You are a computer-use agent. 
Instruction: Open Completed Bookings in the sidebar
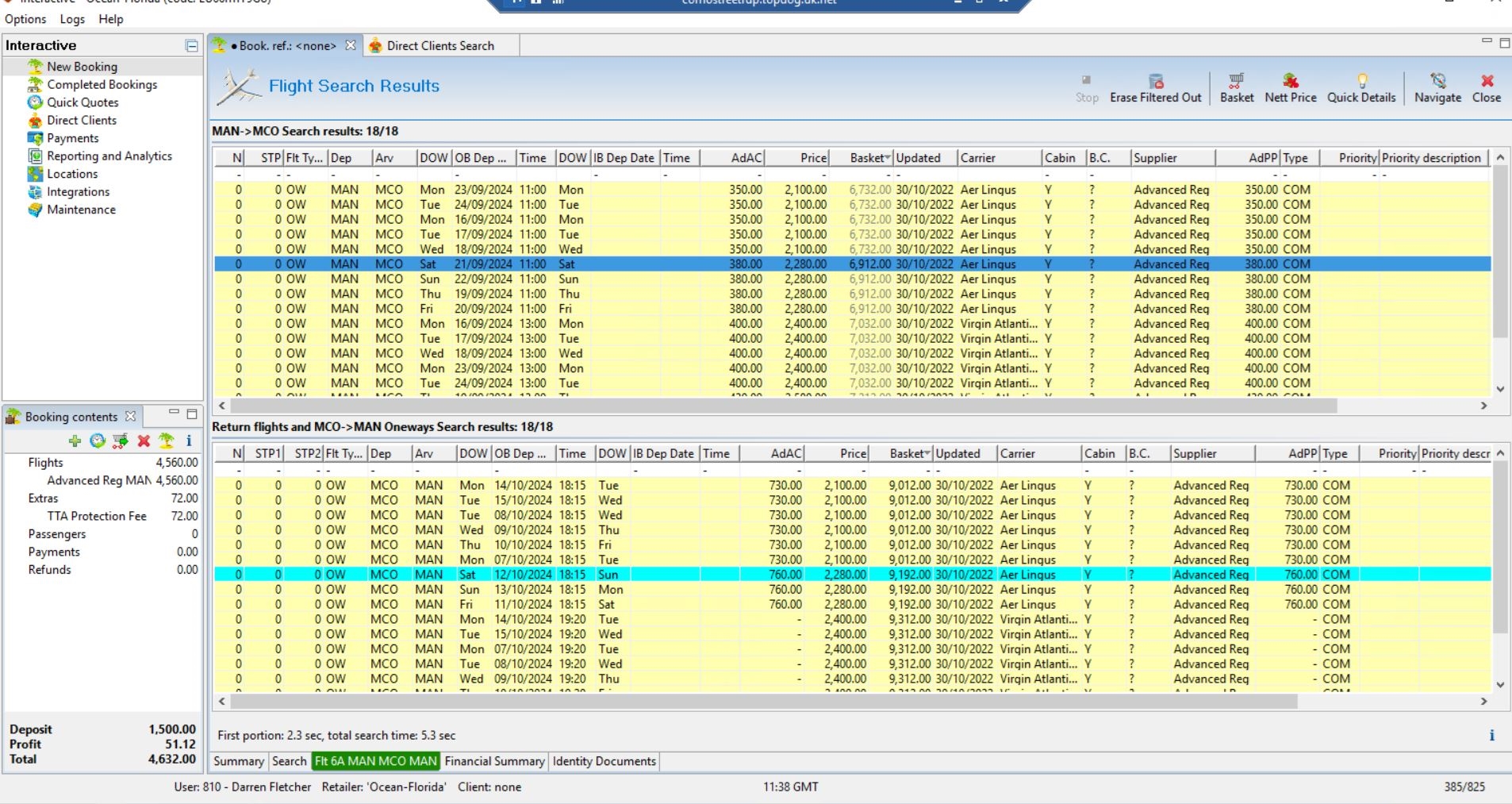[102, 84]
